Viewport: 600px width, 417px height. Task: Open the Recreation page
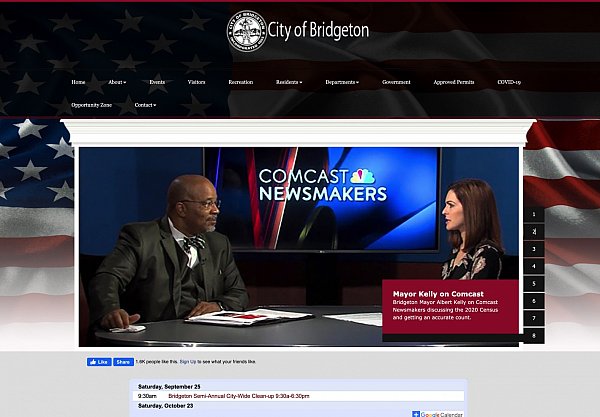click(241, 82)
